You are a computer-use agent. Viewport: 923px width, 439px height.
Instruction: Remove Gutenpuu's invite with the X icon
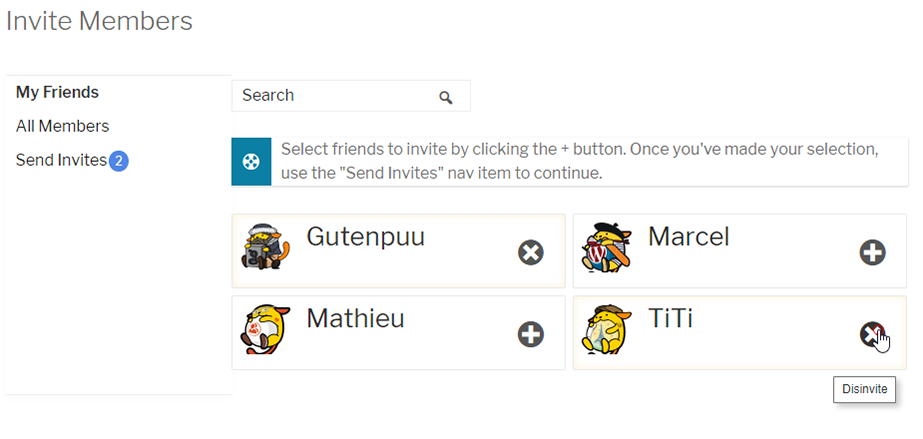click(x=531, y=252)
